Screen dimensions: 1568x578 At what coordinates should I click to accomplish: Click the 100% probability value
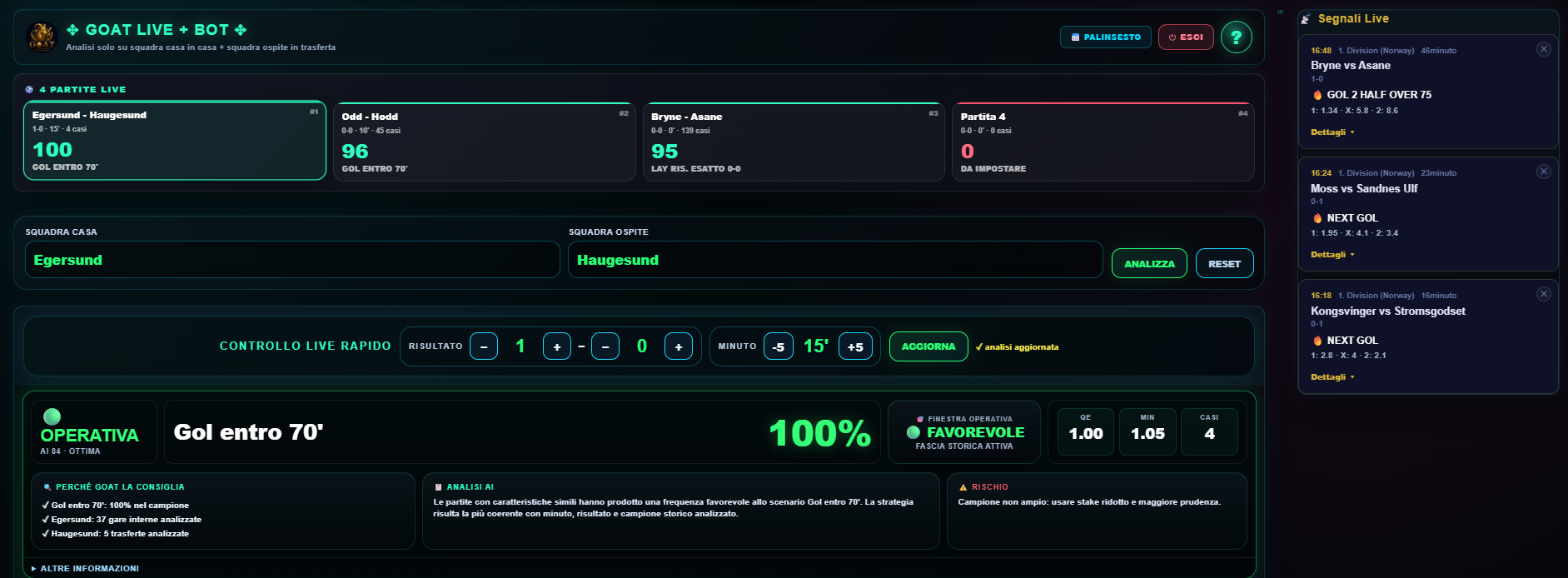819,433
